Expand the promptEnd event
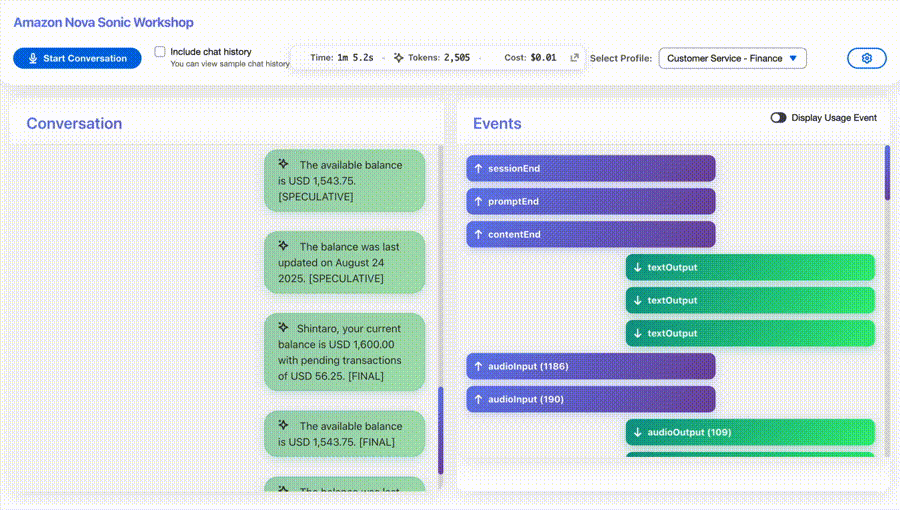 [591, 201]
